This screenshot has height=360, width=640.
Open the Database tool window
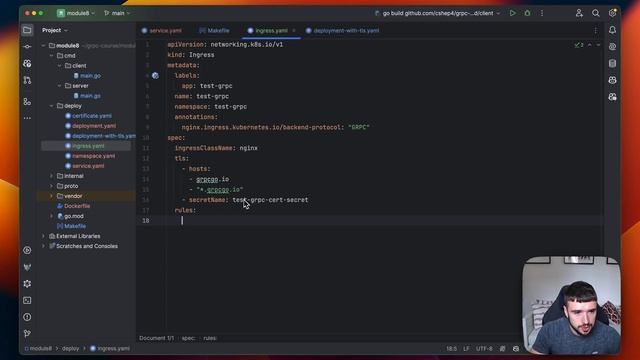[612, 63]
